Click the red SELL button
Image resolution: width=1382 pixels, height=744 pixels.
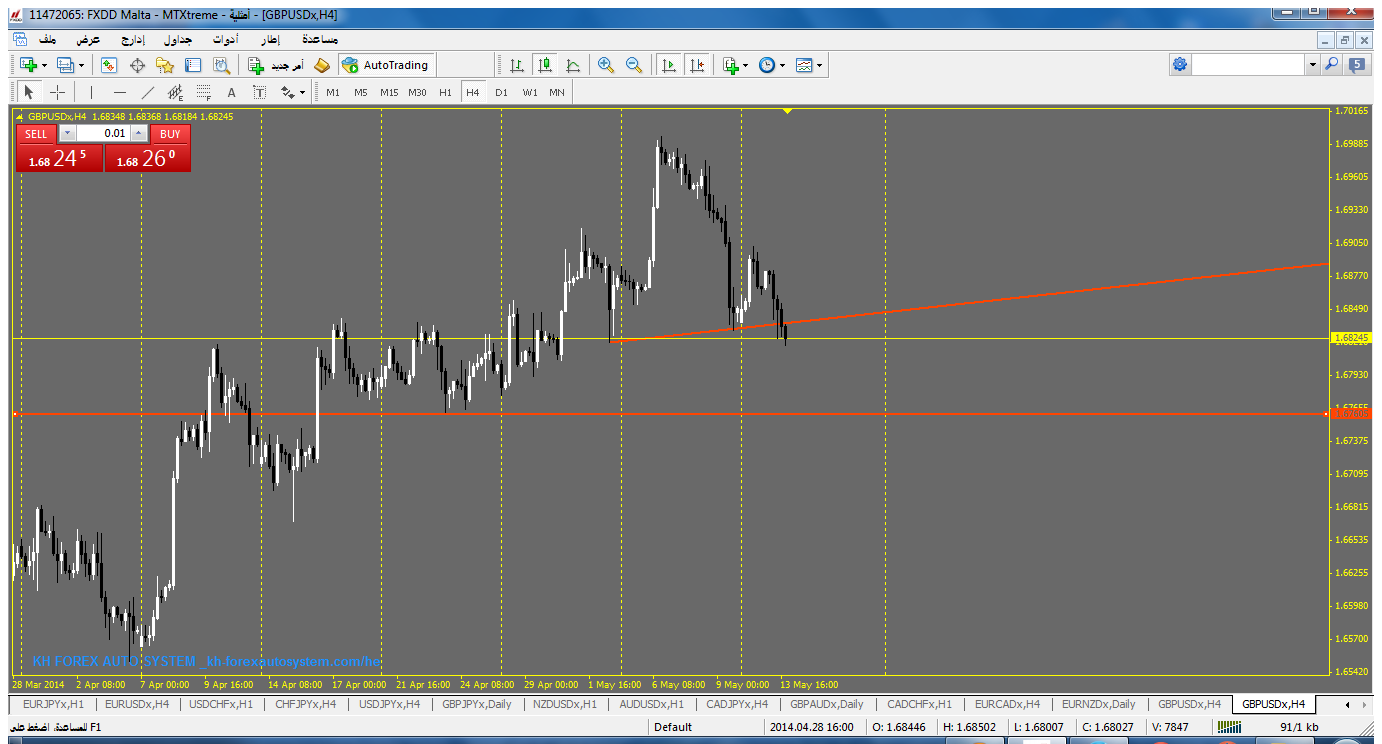click(x=36, y=133)
